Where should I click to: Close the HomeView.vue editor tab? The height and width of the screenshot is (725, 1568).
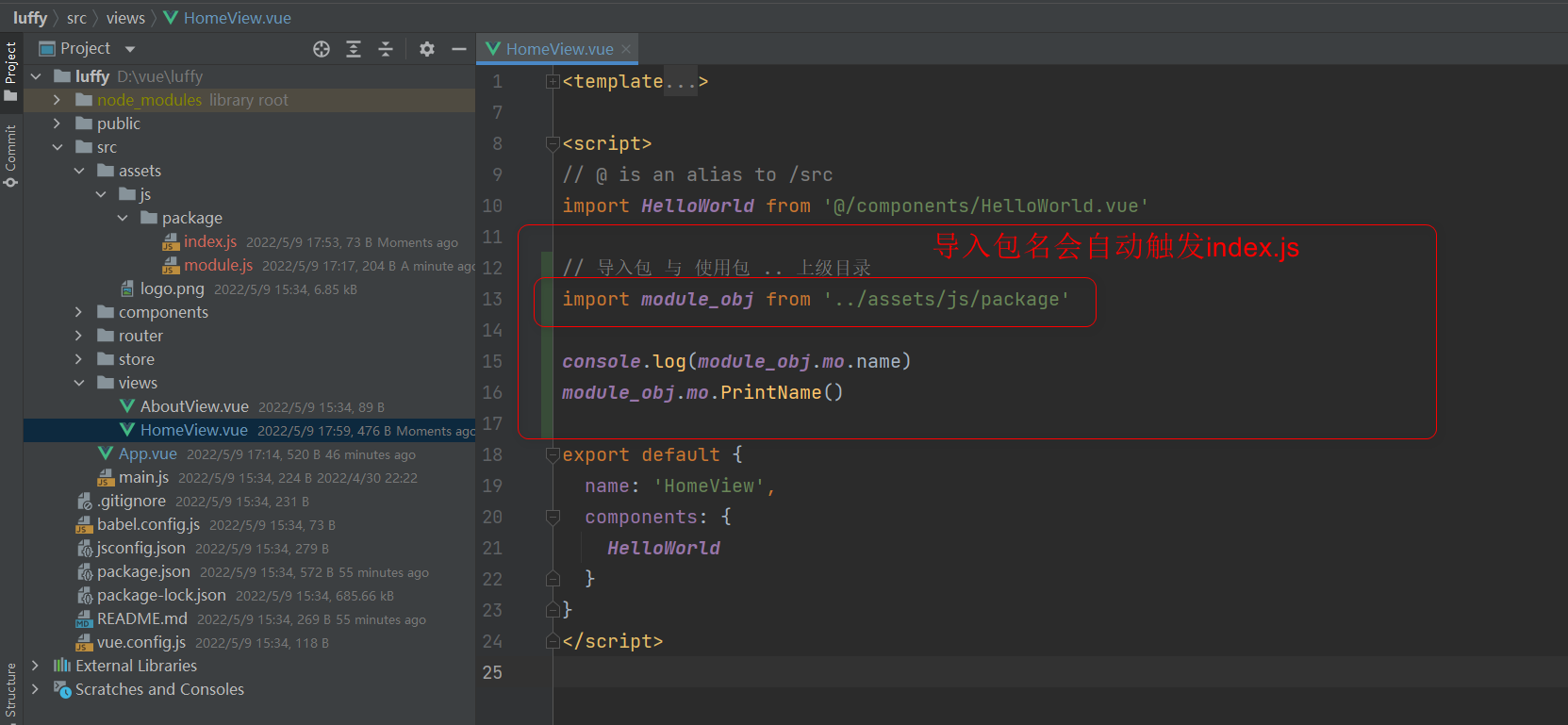click(x=626, y=49)
